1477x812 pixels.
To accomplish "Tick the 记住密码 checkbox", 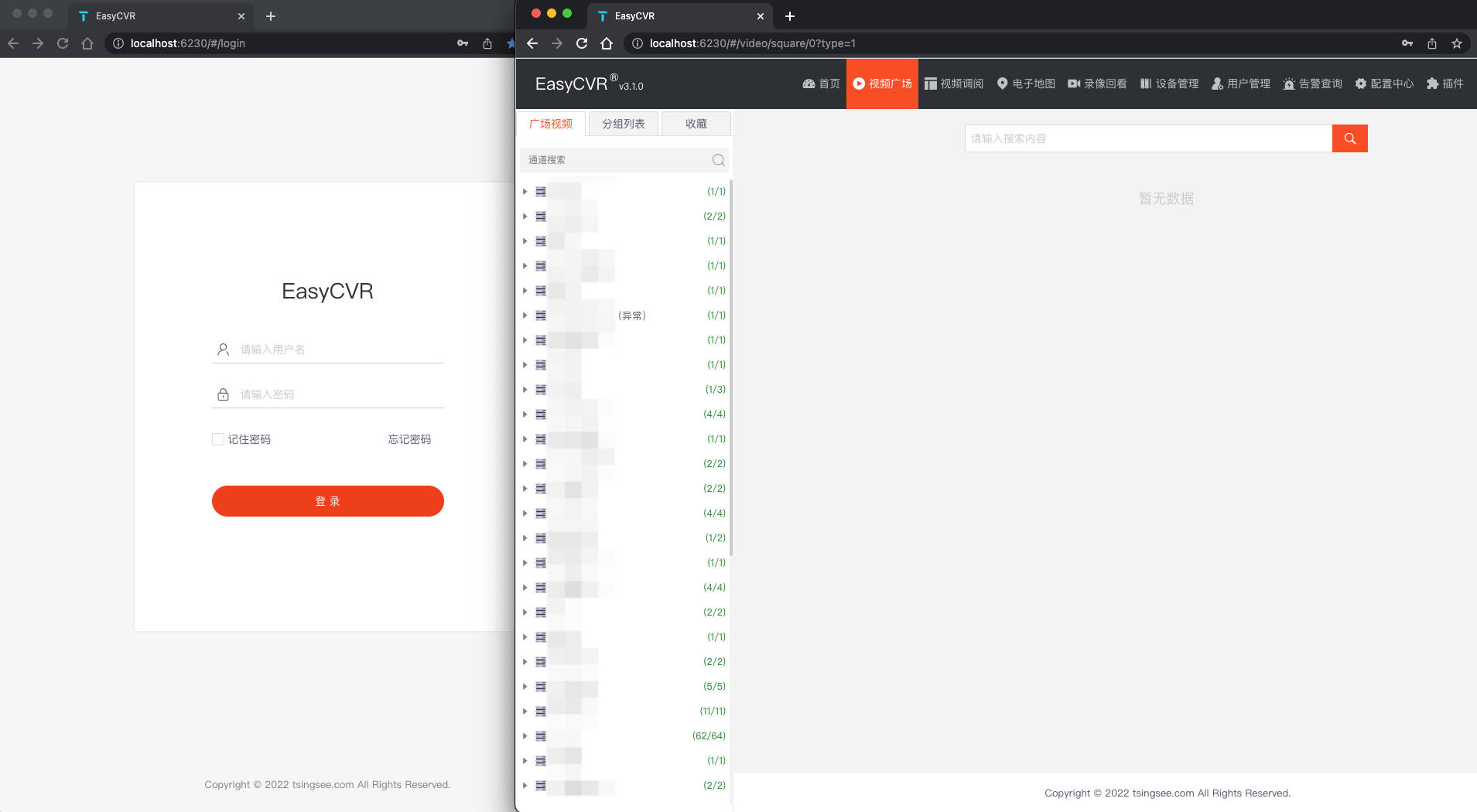I will coord(218,439).
